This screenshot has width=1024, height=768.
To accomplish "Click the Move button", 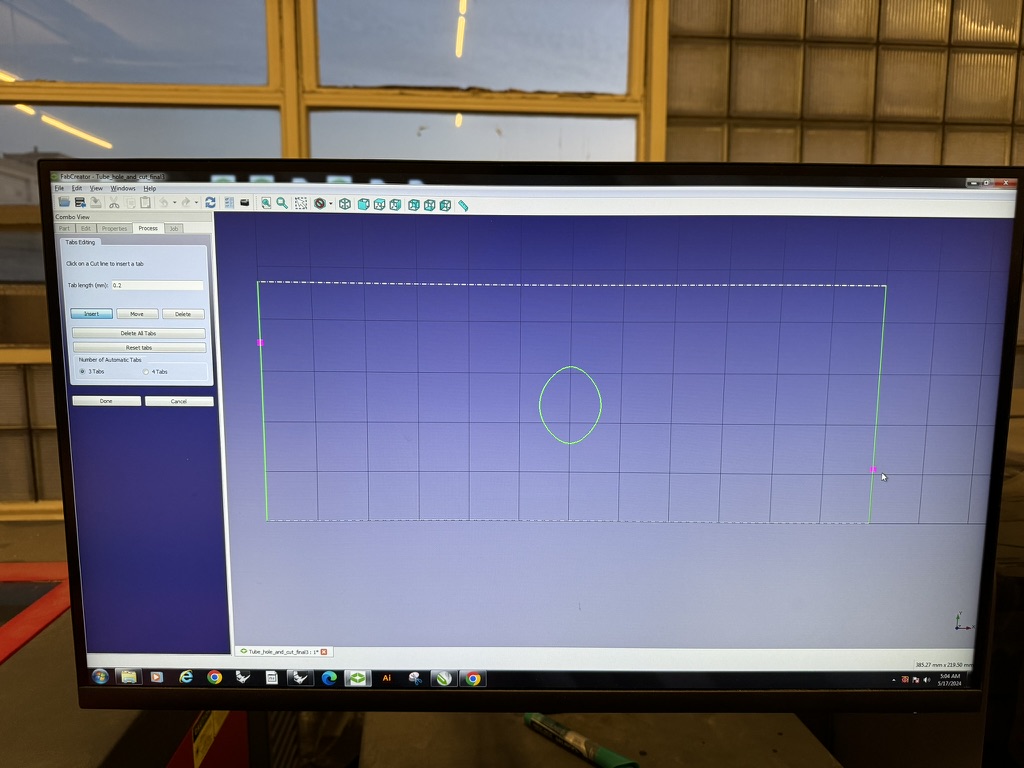I will tap(137, 313).
